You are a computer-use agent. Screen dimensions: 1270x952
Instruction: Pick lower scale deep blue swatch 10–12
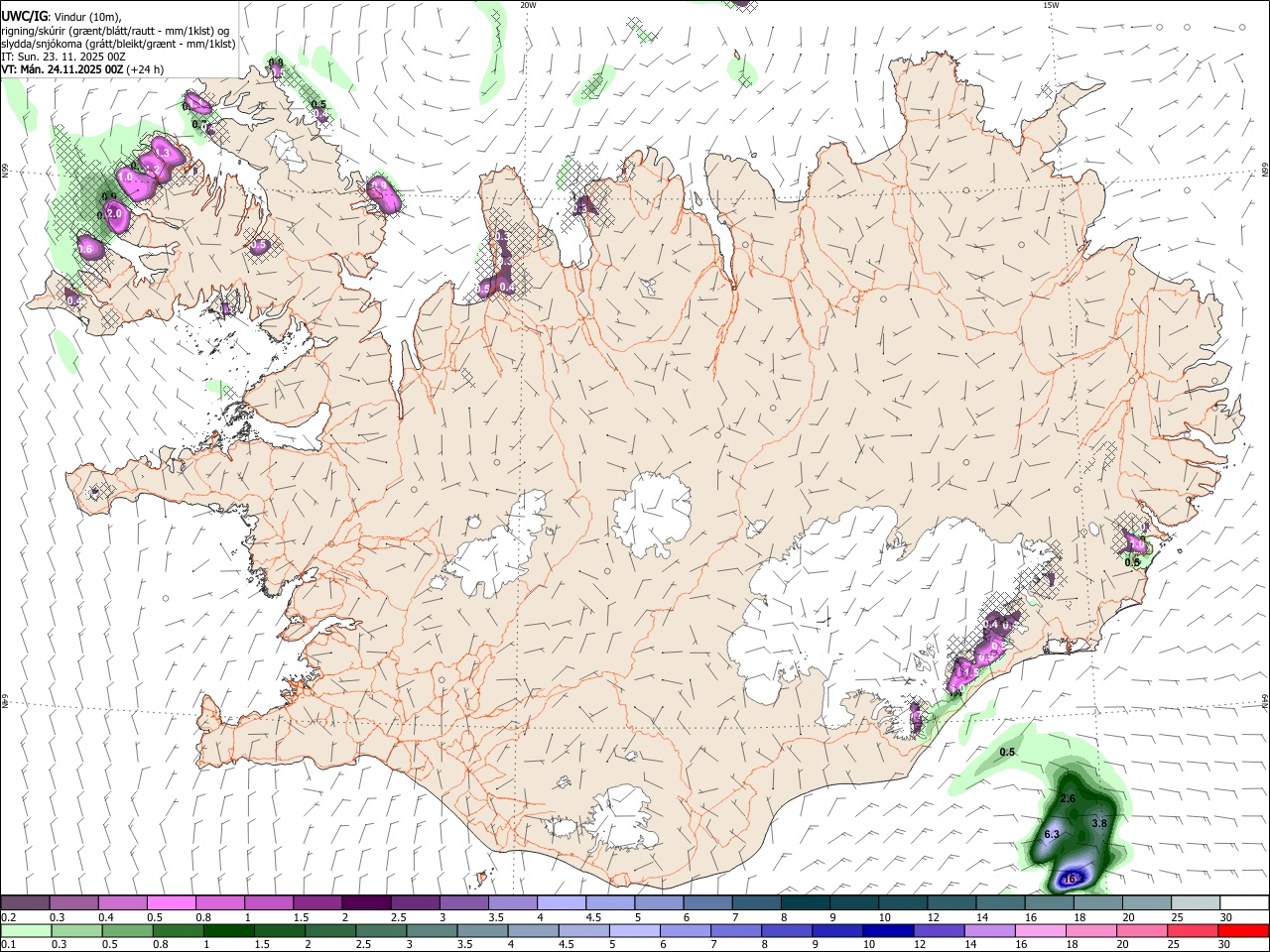(888, 930)
